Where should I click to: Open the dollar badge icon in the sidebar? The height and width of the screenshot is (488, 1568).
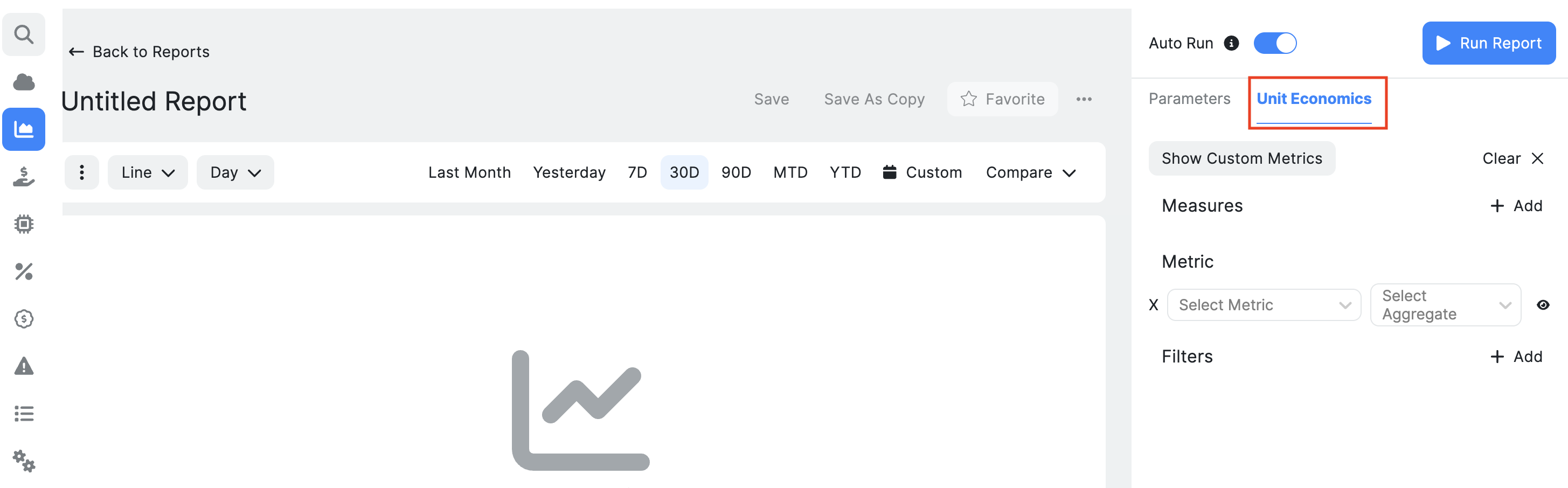(x=24, y=318)
